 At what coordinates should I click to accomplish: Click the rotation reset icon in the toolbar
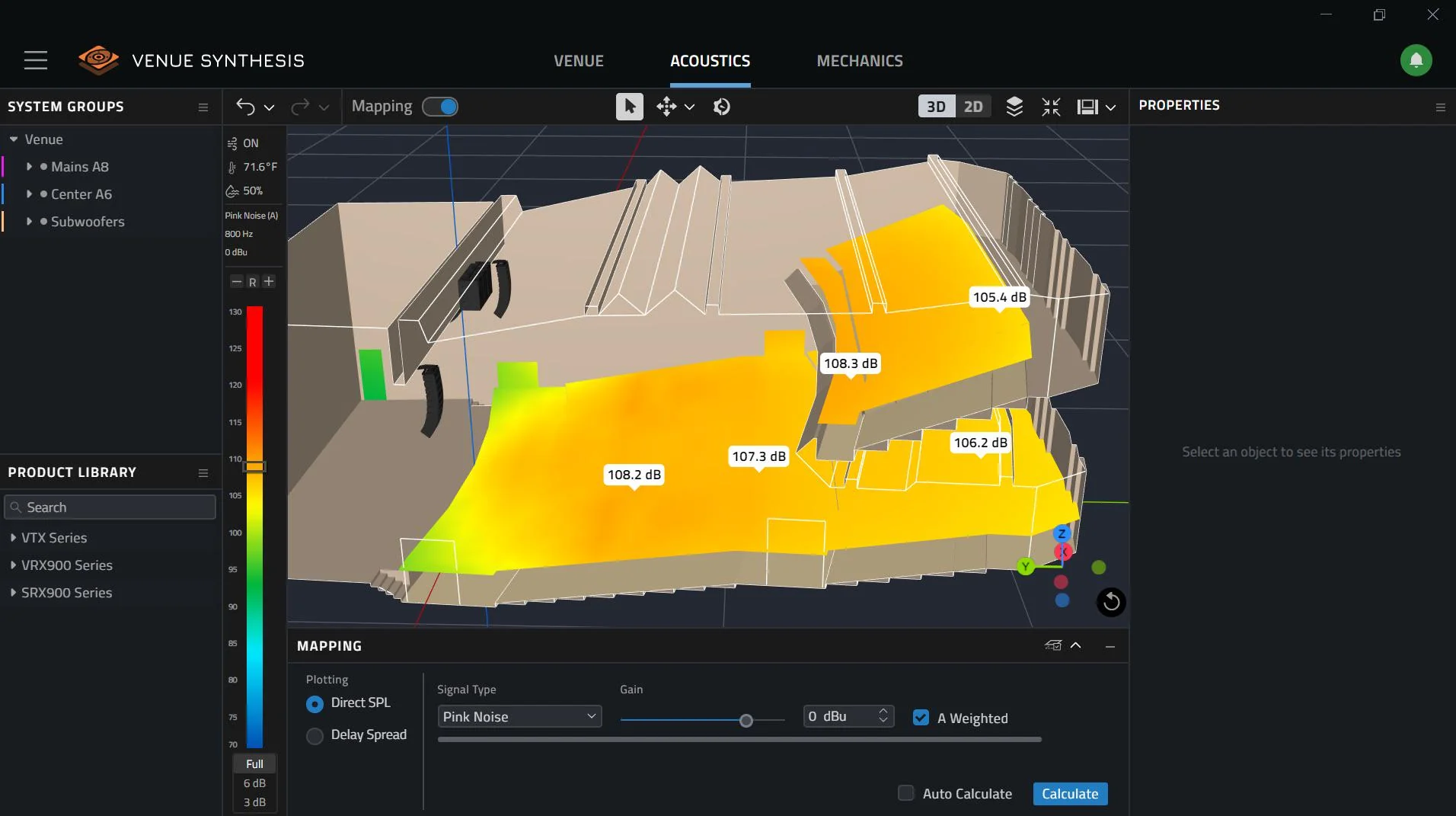(x=720, y=107)
